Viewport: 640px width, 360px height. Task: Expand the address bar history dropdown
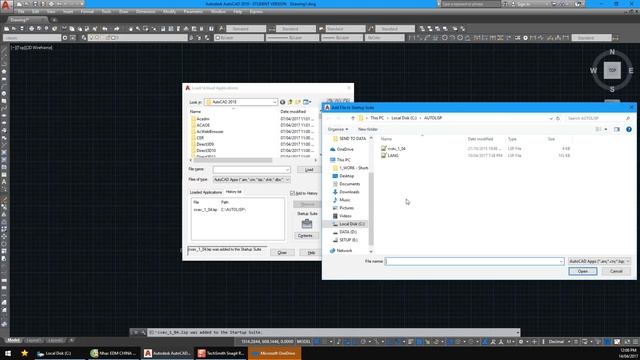(551, 118)
